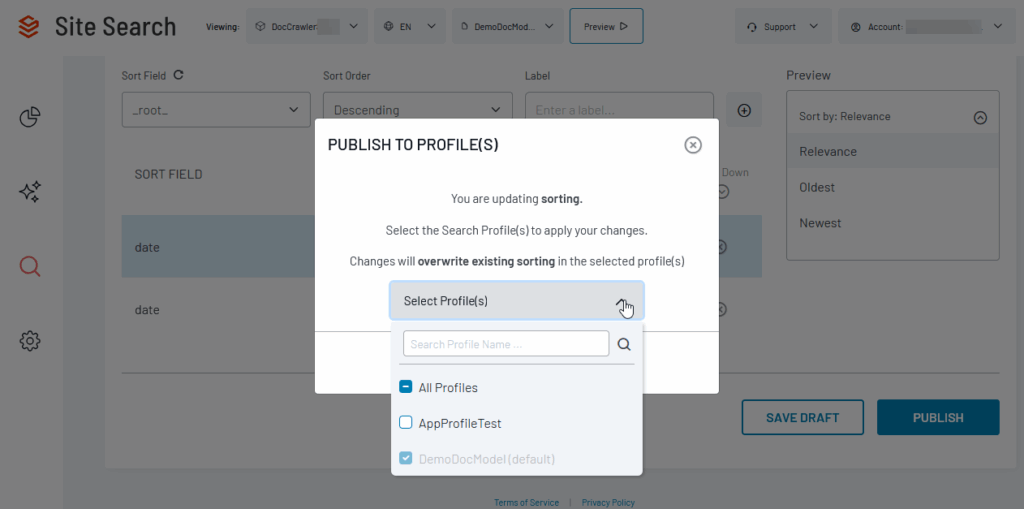
Task: Click the add sort field plus icon
Action: (x=744, y=110)
